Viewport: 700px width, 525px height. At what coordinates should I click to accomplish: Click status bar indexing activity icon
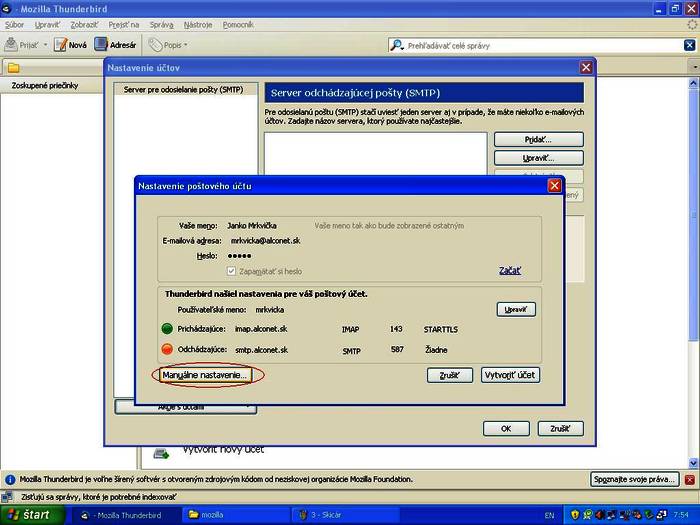coord(7,497)
